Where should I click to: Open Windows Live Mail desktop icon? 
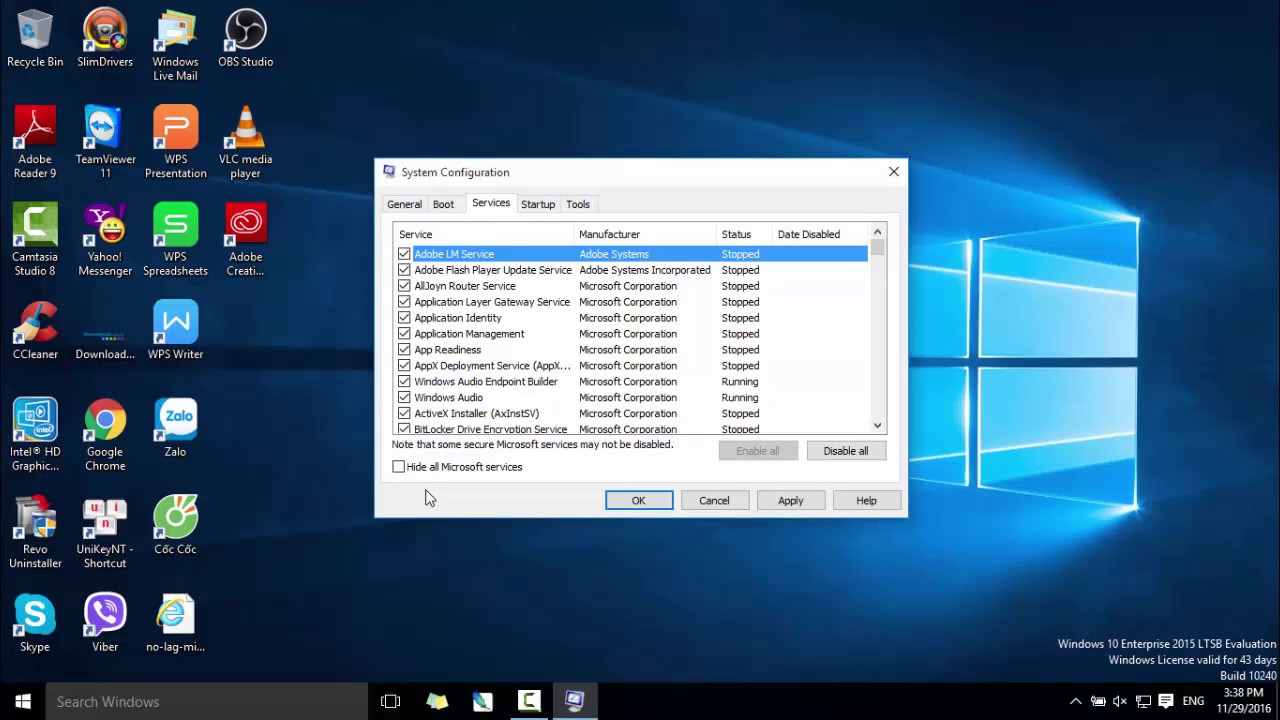[175, 46]
